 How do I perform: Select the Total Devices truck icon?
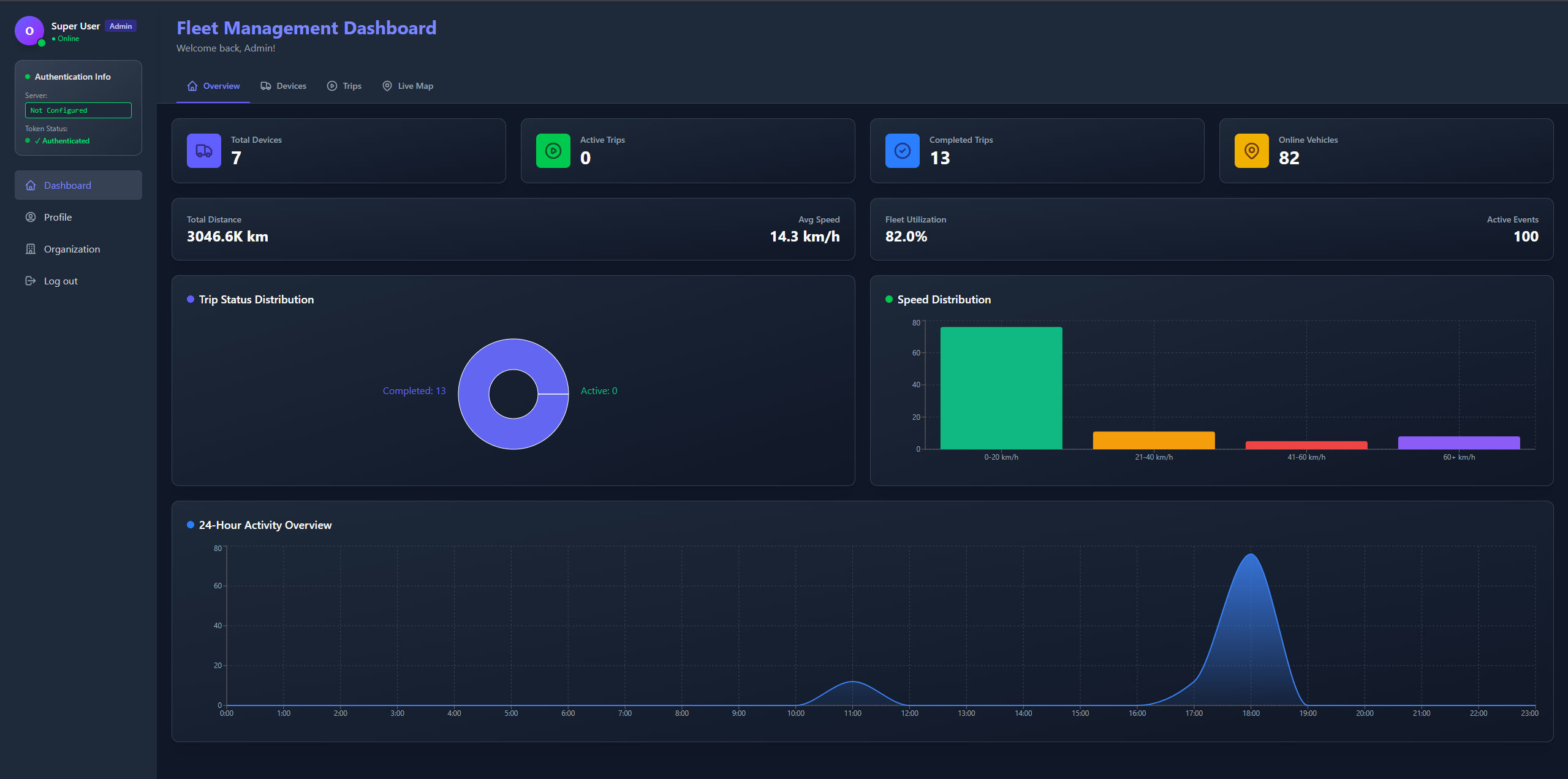[203, 150]
